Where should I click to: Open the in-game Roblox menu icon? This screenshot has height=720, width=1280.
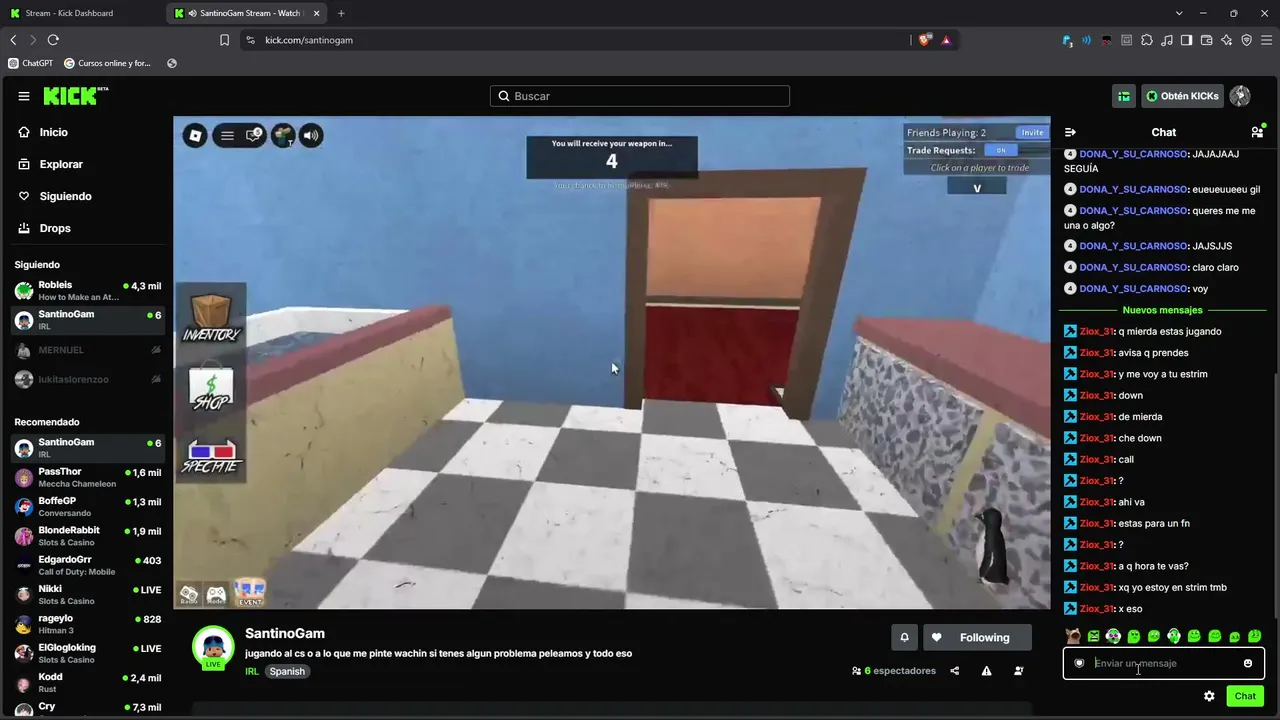tap(227, 136)
